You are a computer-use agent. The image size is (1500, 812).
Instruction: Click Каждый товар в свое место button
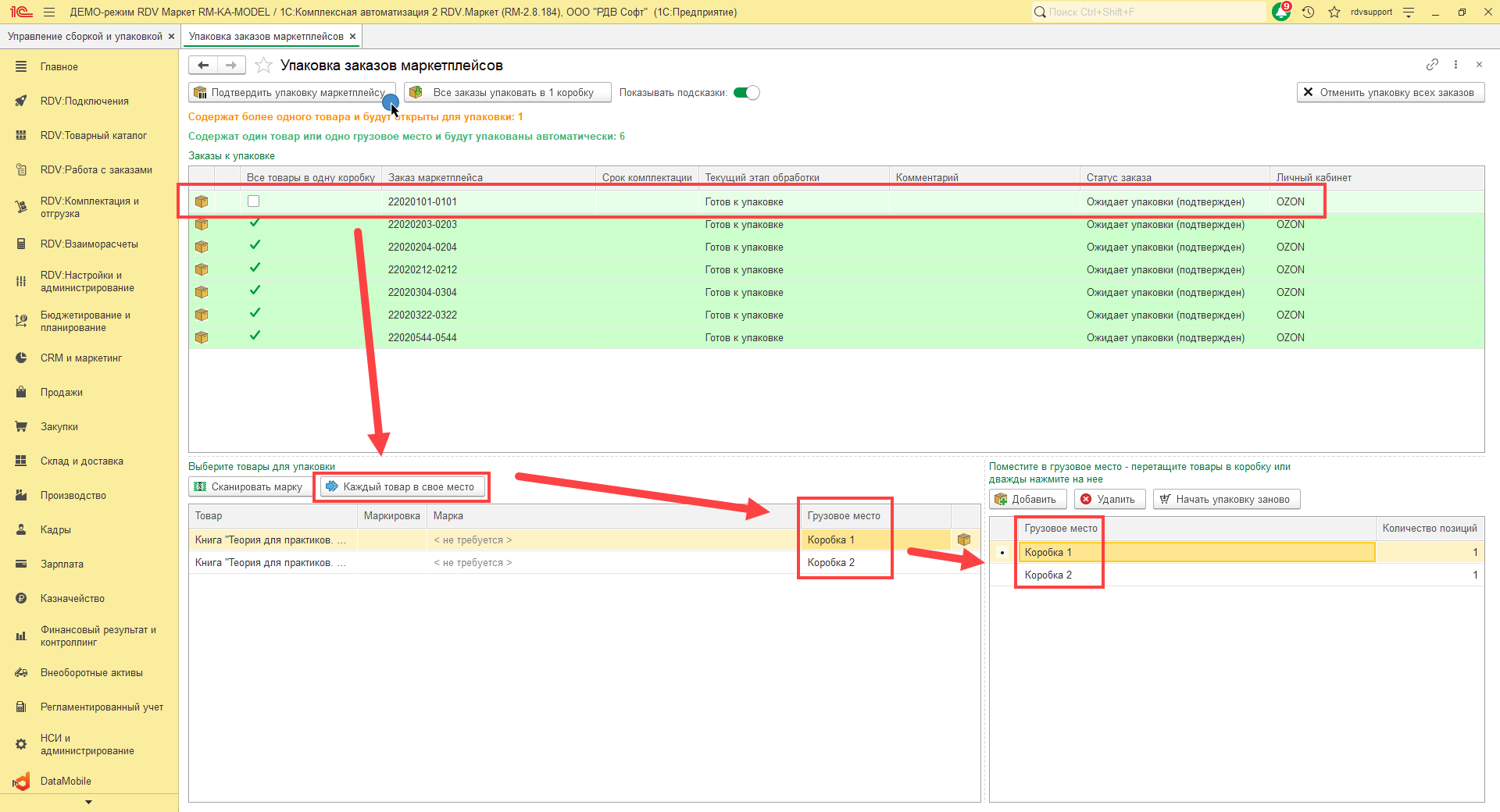point(402,486)
